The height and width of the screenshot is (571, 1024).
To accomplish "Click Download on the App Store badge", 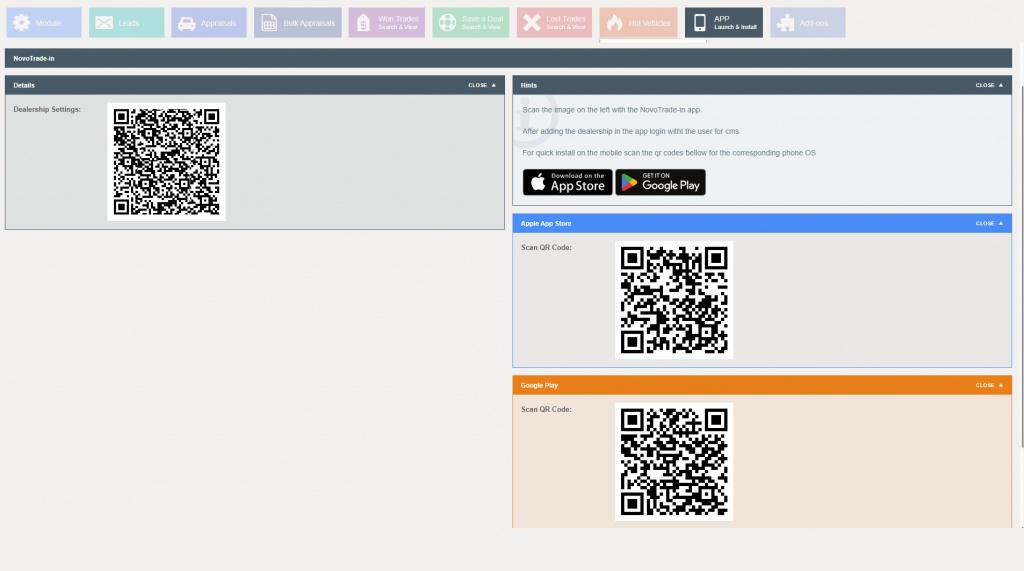I will (x=568, y=182).
